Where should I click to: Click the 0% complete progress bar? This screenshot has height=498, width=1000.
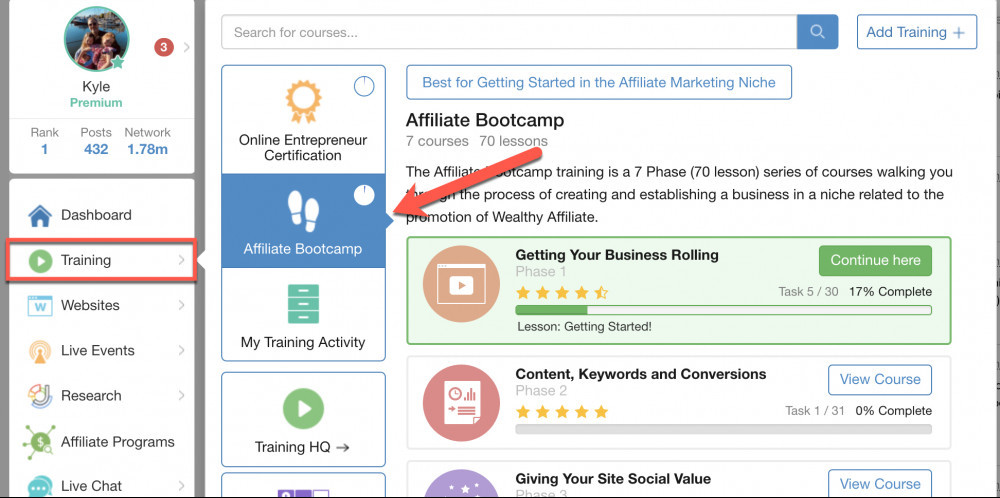723,429
